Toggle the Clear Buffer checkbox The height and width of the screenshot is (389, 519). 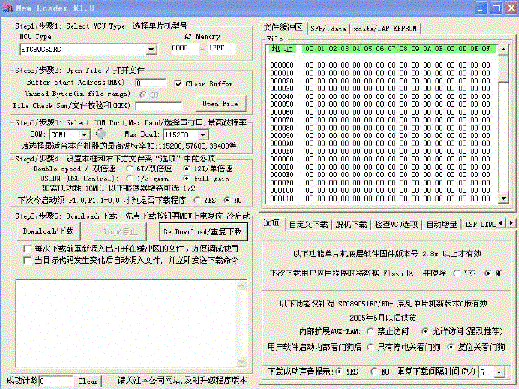[178, 83]
